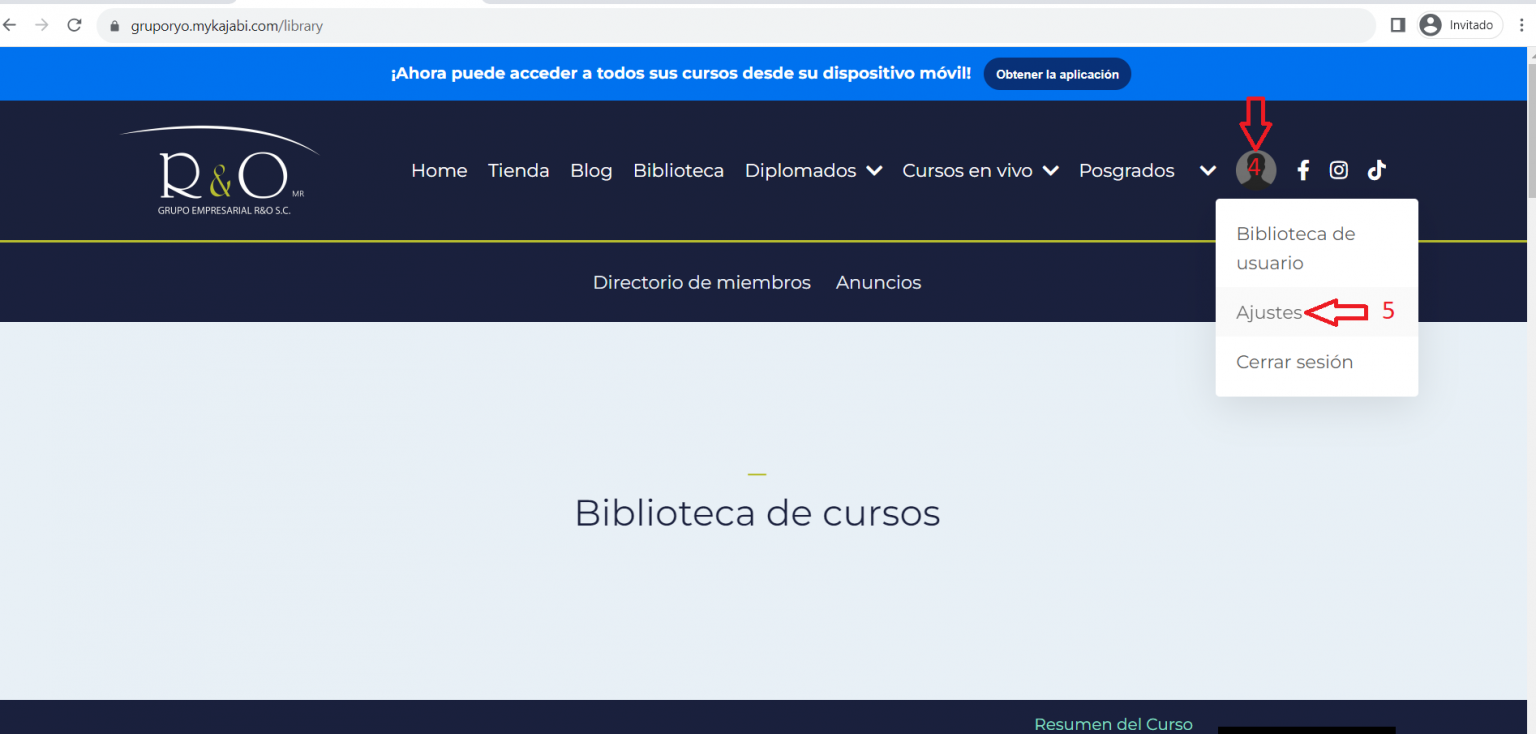This screenshot has width=1536, height=734.
Task: Reload the page with browser refresh icon
Action: point(74,26)
